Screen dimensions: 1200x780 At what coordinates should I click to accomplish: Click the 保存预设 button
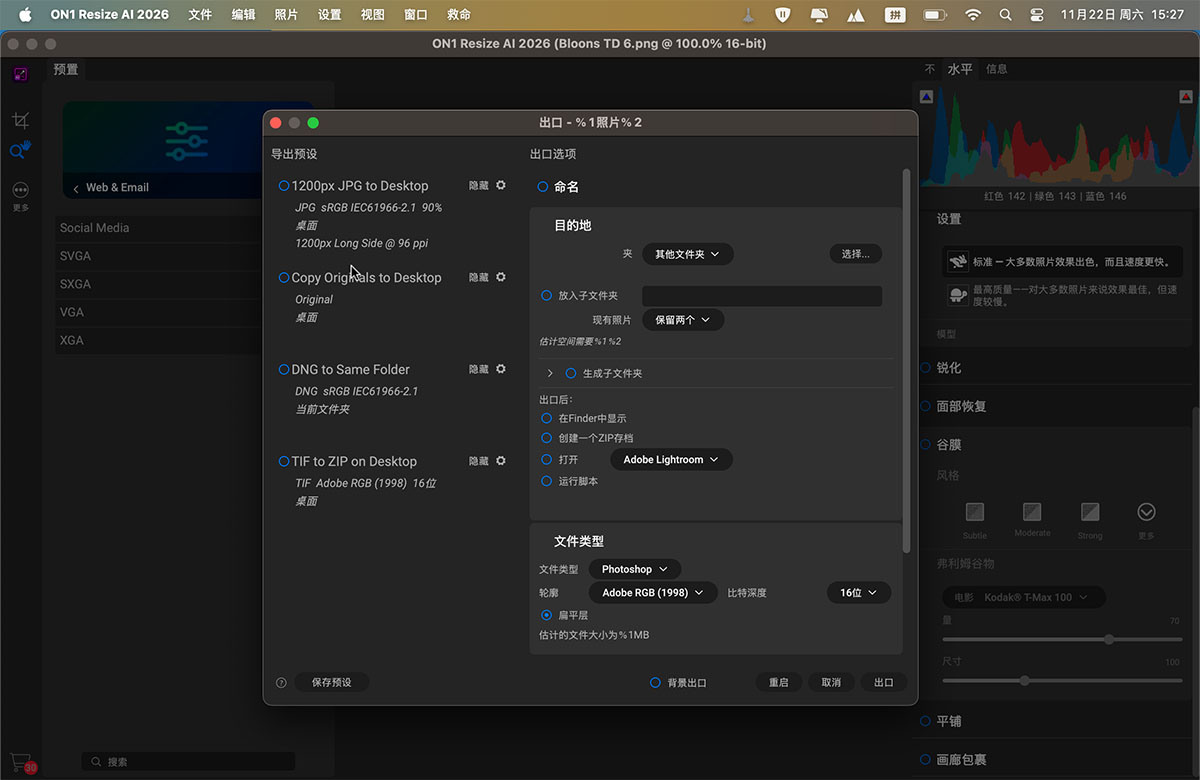tap(331, 682)
